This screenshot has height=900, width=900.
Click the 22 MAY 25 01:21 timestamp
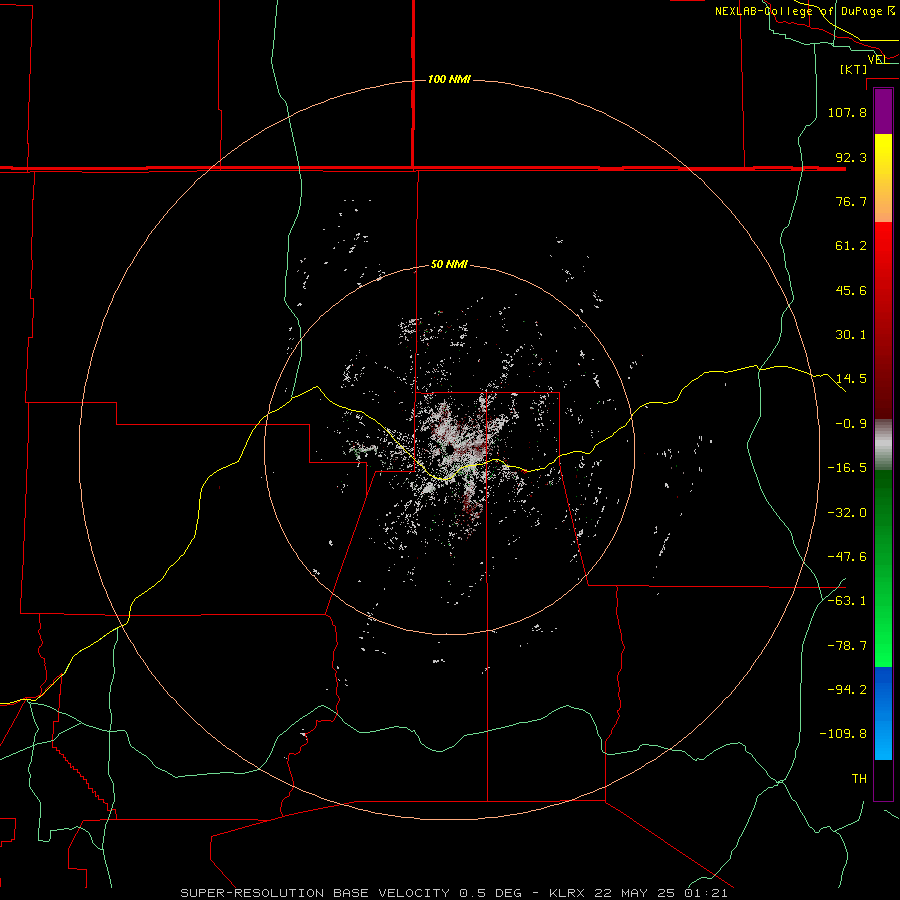[x=662, y=893]
